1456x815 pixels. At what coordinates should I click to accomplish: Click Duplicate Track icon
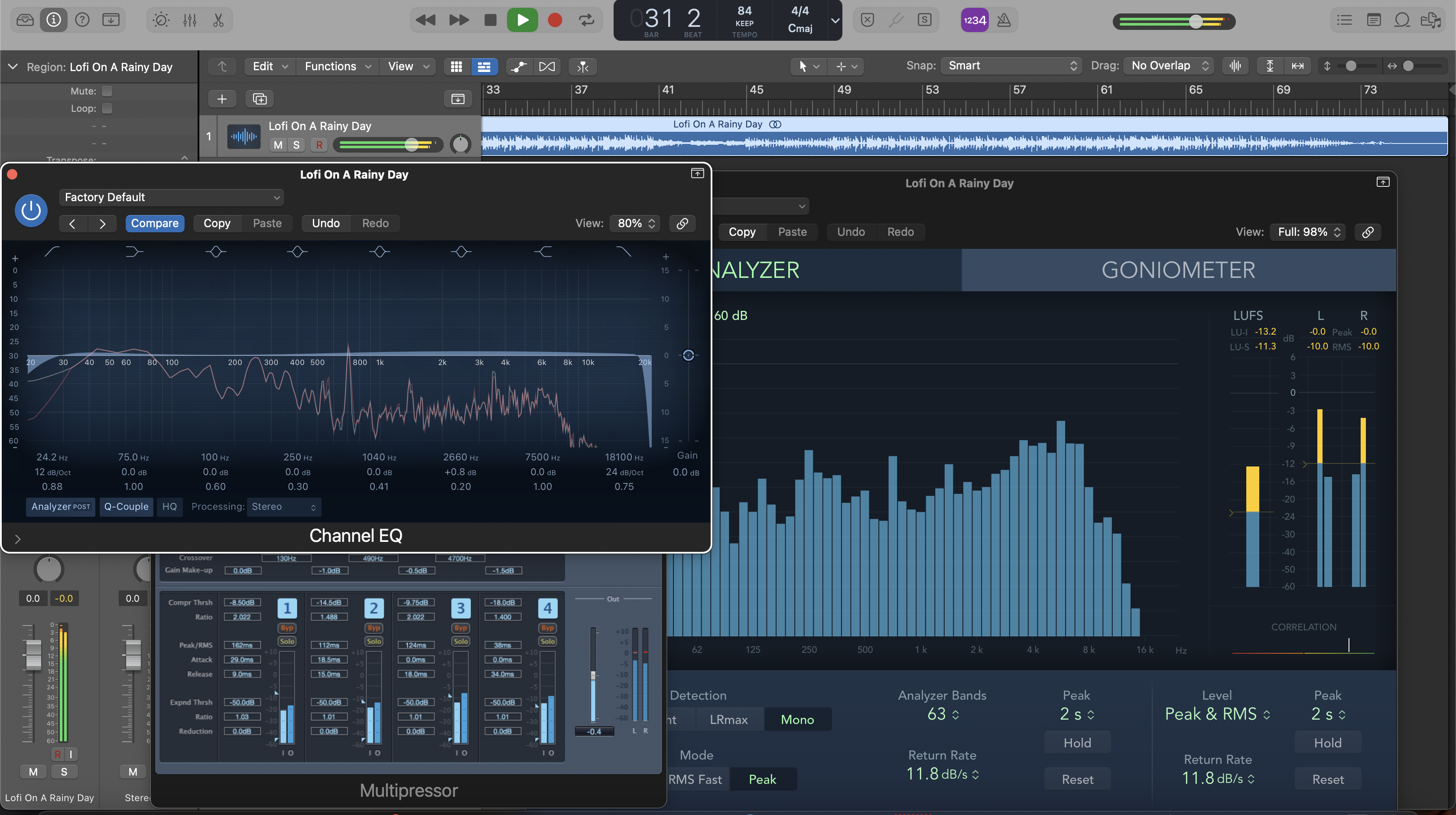pyautogui.click(x=260, y=99)
